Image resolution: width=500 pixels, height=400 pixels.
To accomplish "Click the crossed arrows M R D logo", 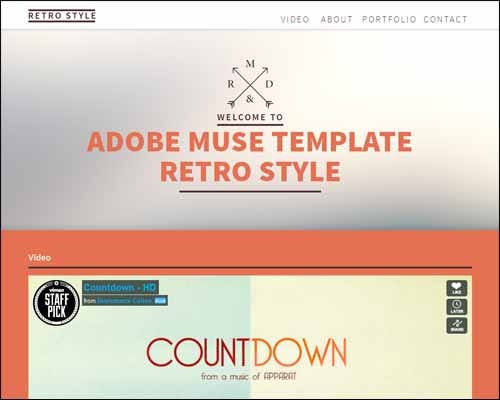I will (x=250, y=84).
